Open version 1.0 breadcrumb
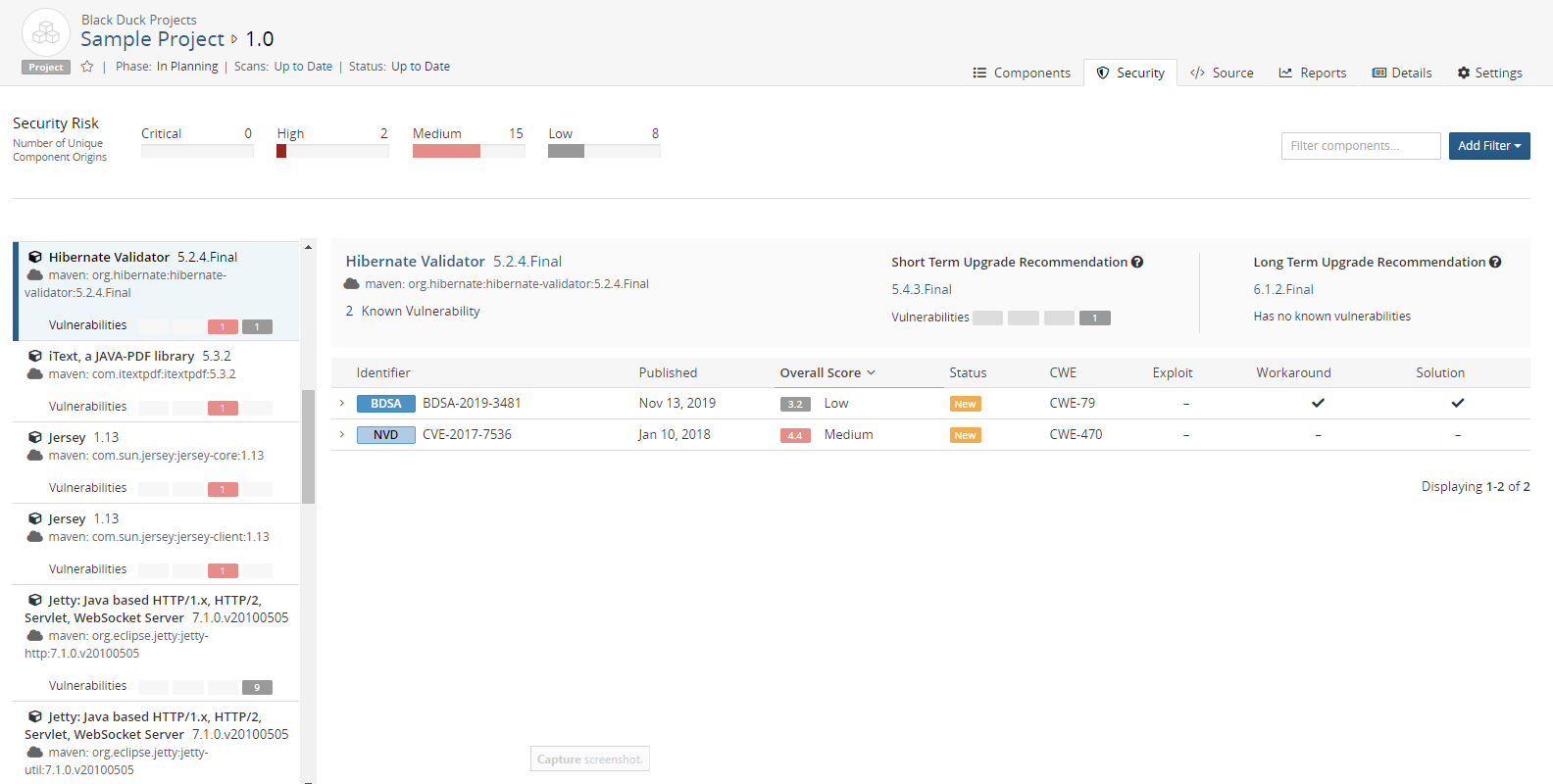1553x784 pixels. [260, 39]
